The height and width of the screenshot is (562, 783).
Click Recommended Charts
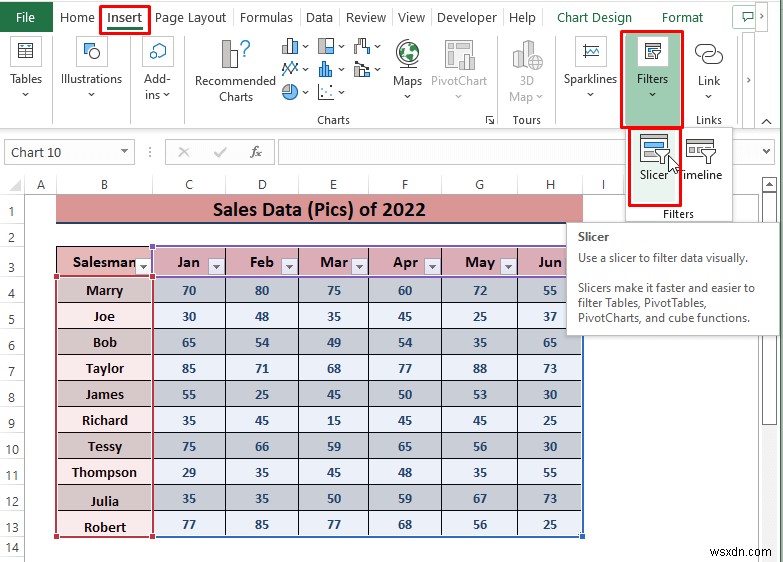(x=235, y=71)
